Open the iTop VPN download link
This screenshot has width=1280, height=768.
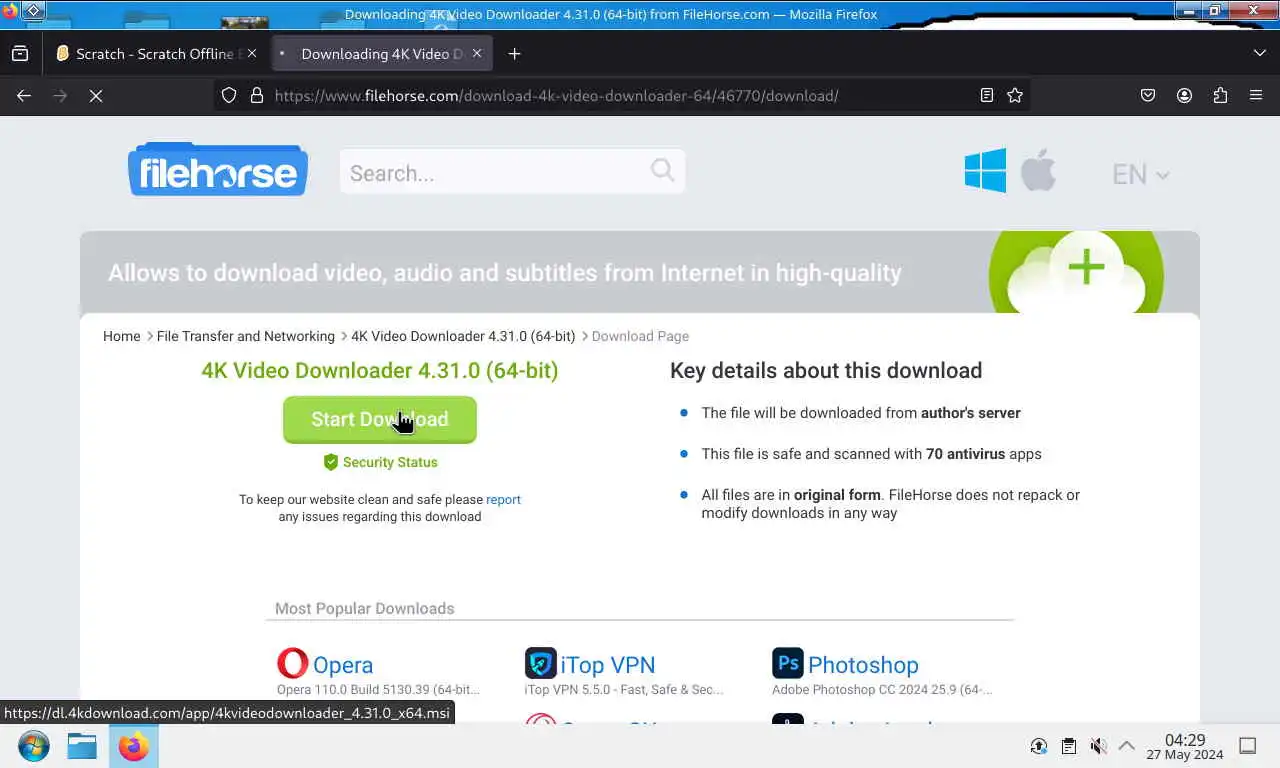click(608, 665)
